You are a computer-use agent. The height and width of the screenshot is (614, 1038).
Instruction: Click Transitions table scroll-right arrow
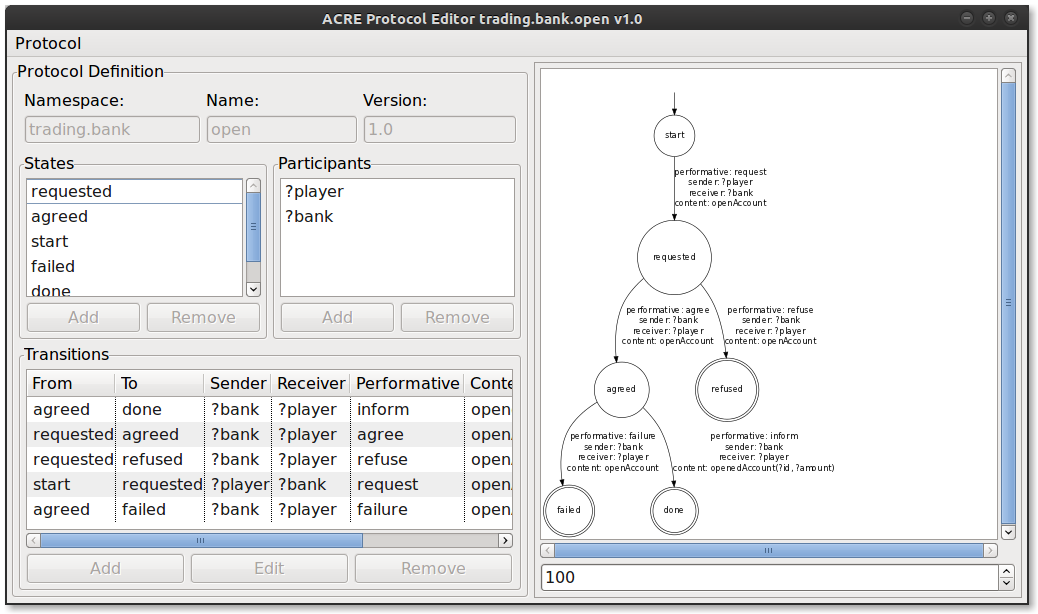(506, 541)
